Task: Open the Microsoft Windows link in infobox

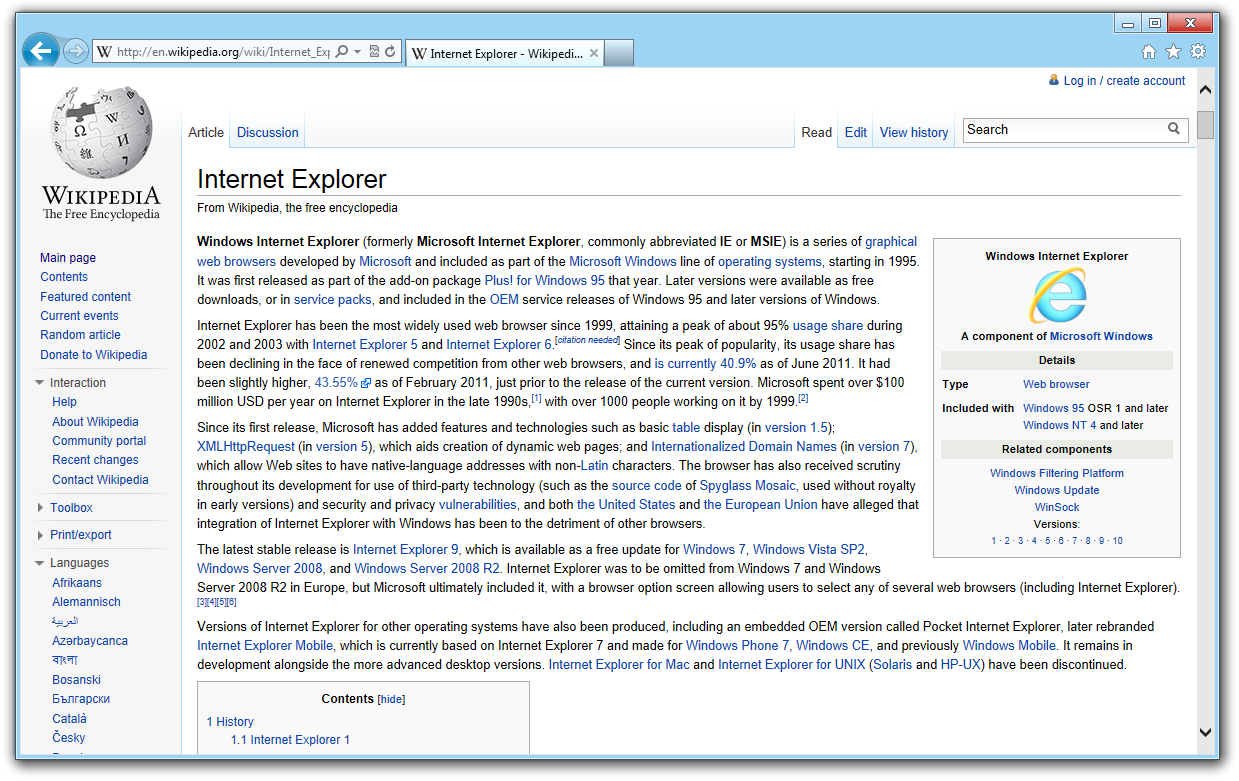Action: [x=1101, y=336]
